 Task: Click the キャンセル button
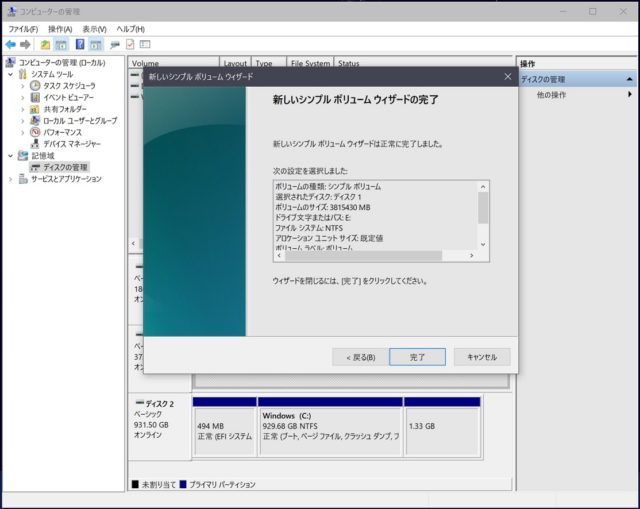482,357
